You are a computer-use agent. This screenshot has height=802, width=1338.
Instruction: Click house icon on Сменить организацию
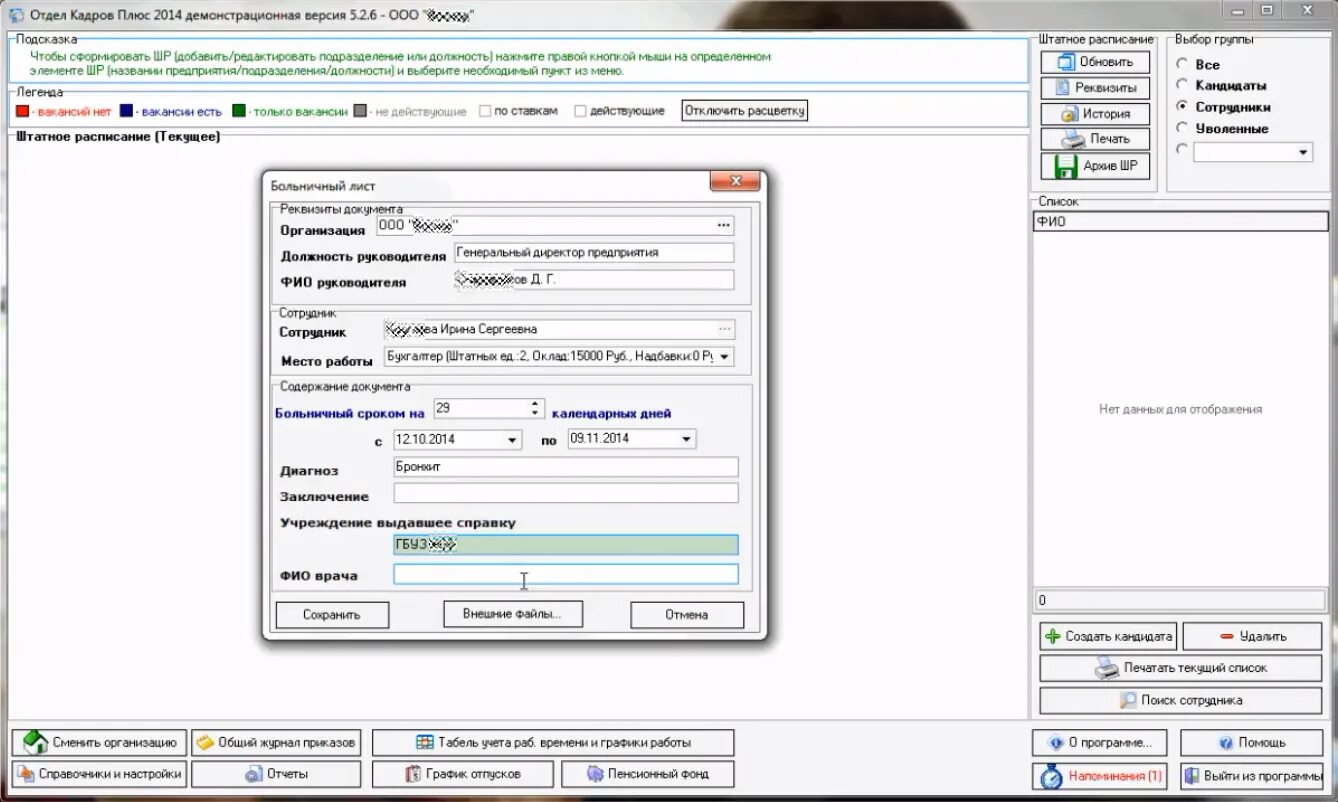(x=35, y=742)
